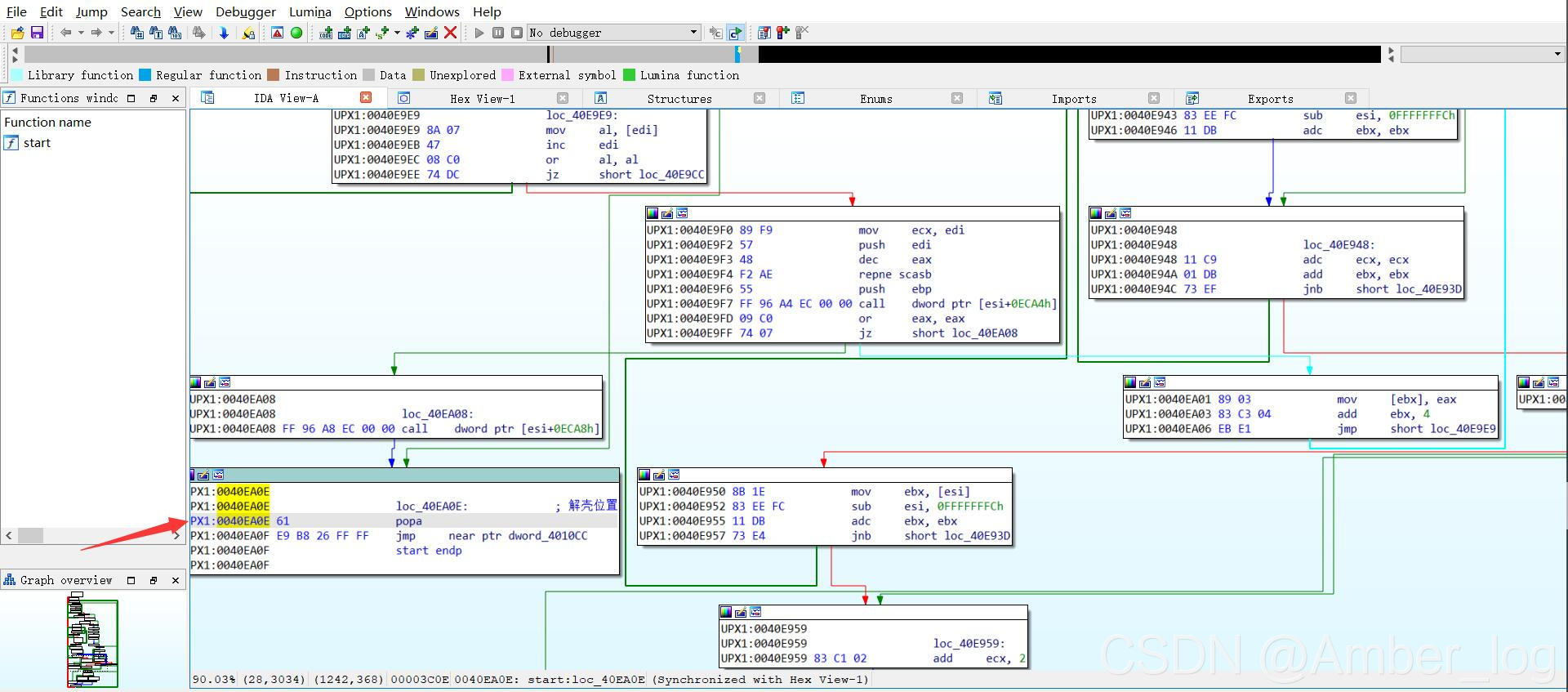Click the 'popa' instruction at 0040EA0E
This screenshot has height=692, width=1568.
[x=409, y=521]
